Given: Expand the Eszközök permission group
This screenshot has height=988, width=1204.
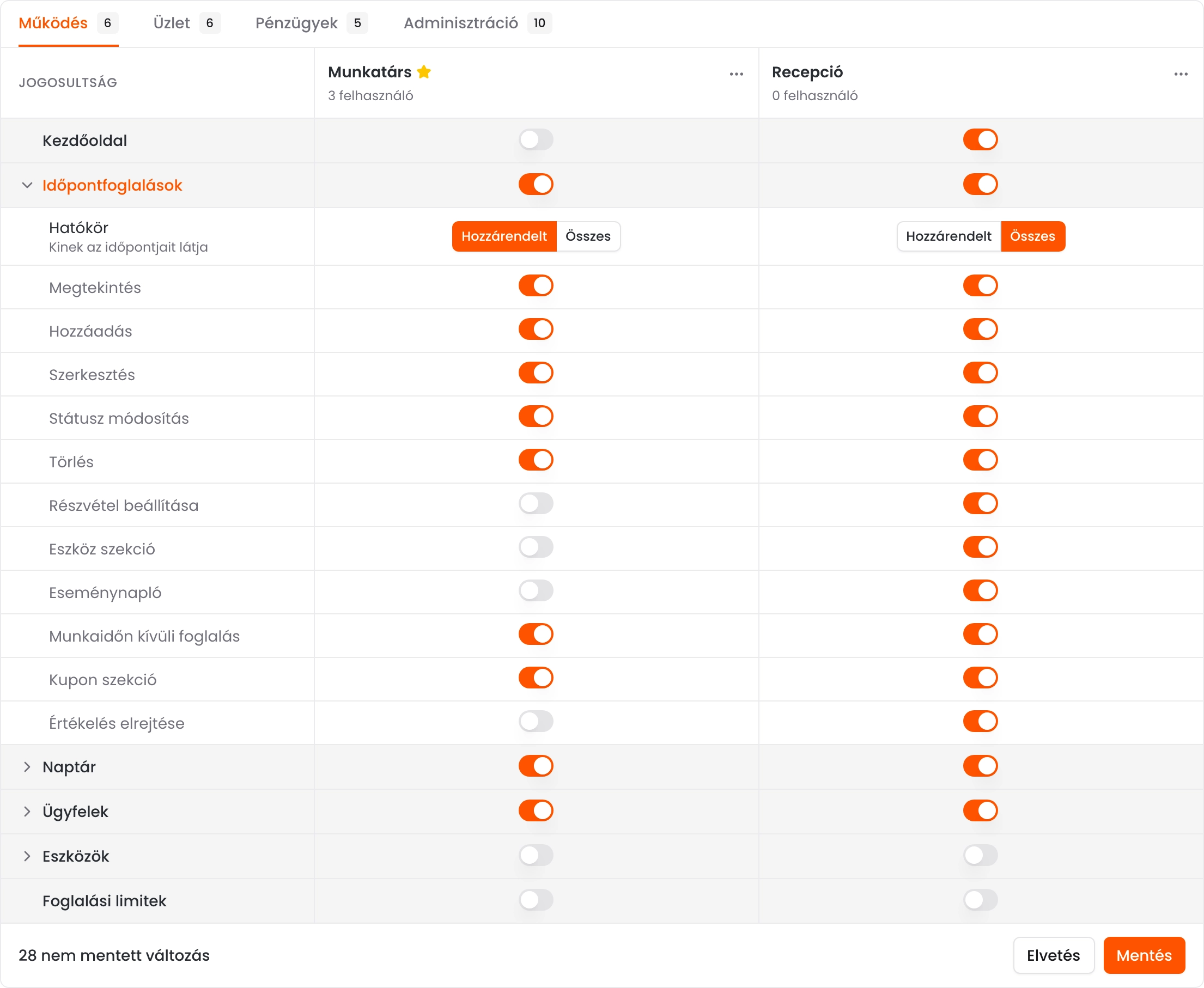Looking at the screenshot, I should 27,856.
